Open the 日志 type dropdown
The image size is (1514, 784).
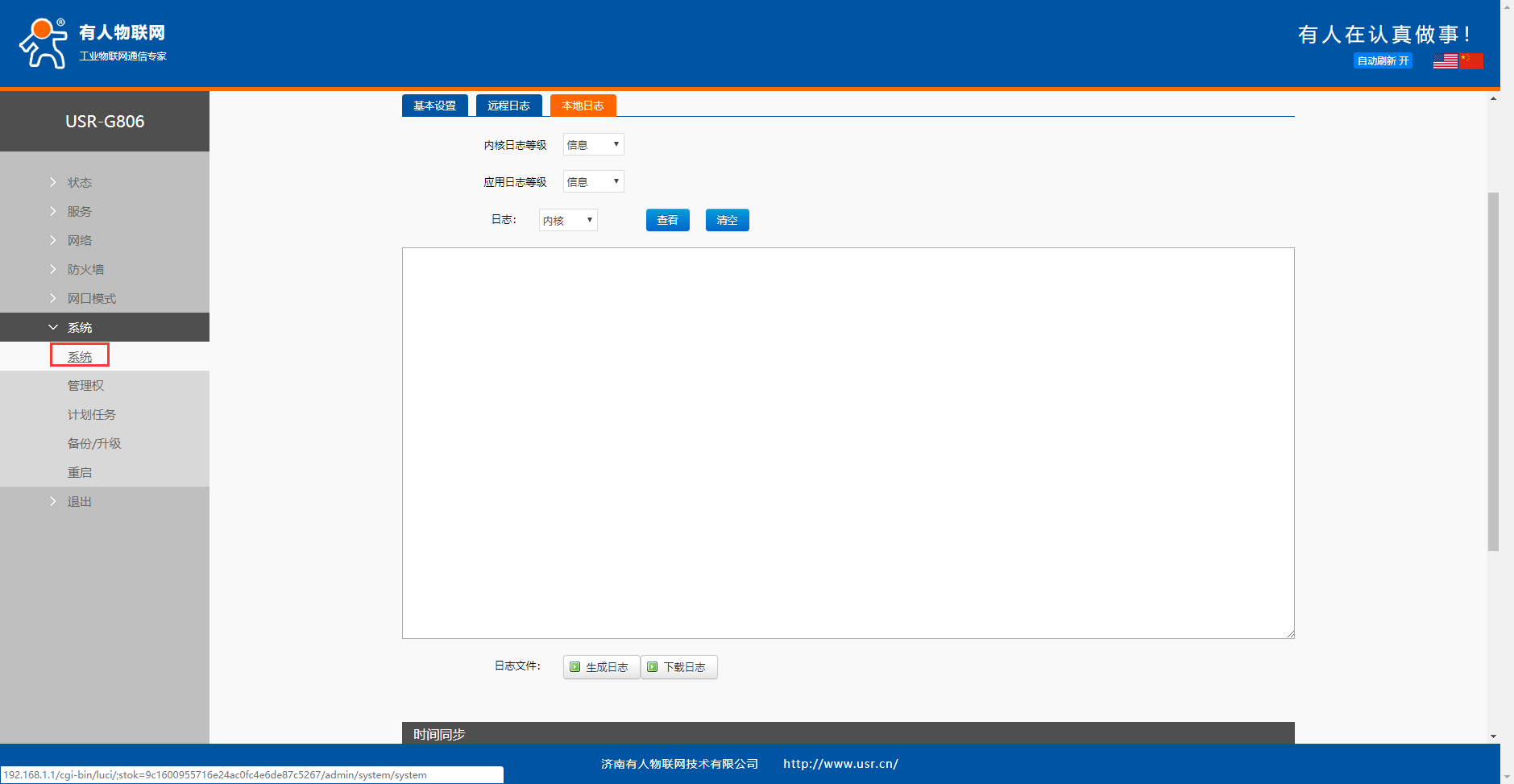coord(568,221)
